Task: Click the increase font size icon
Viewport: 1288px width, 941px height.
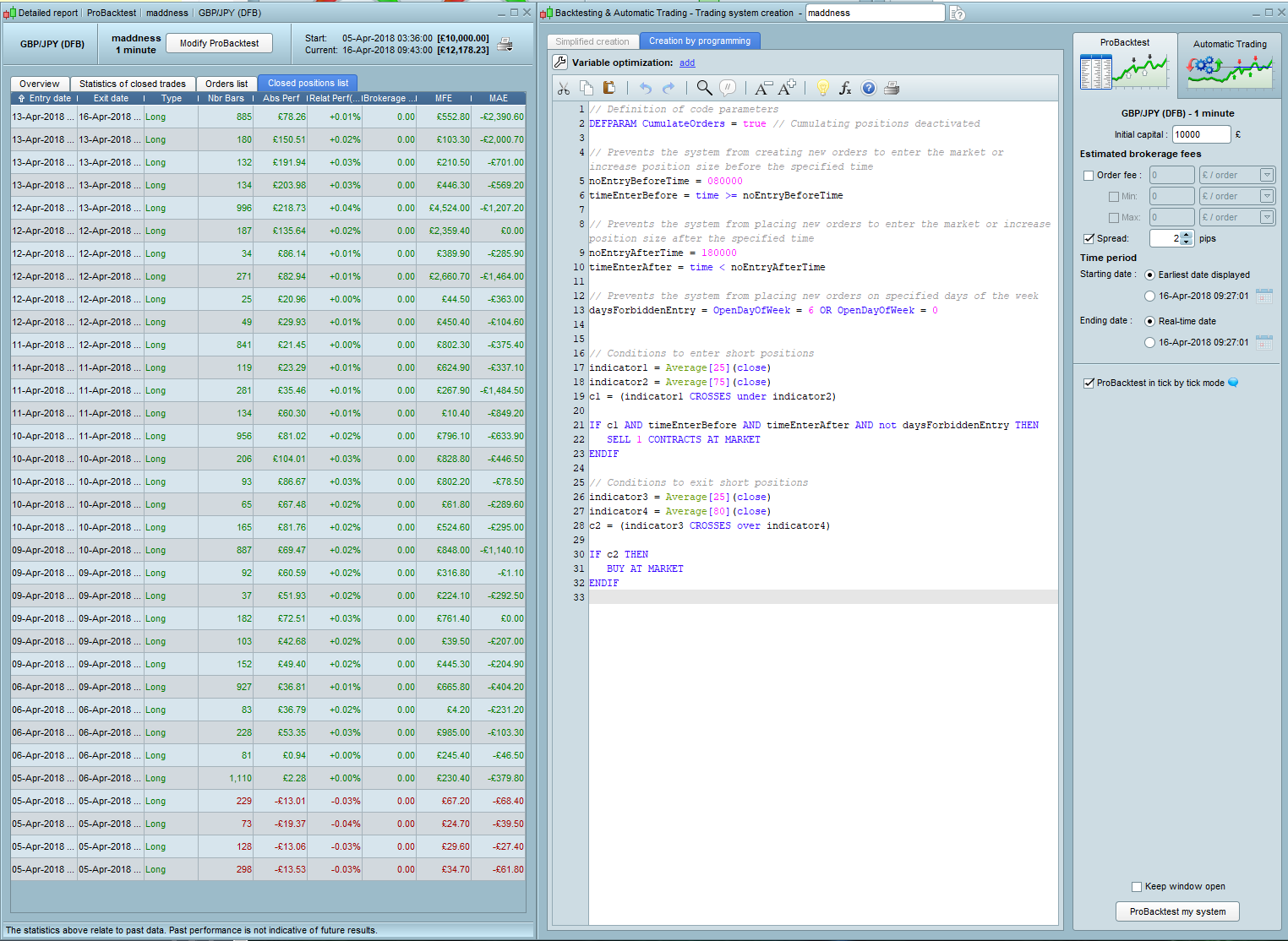Action: coord(787,89)
